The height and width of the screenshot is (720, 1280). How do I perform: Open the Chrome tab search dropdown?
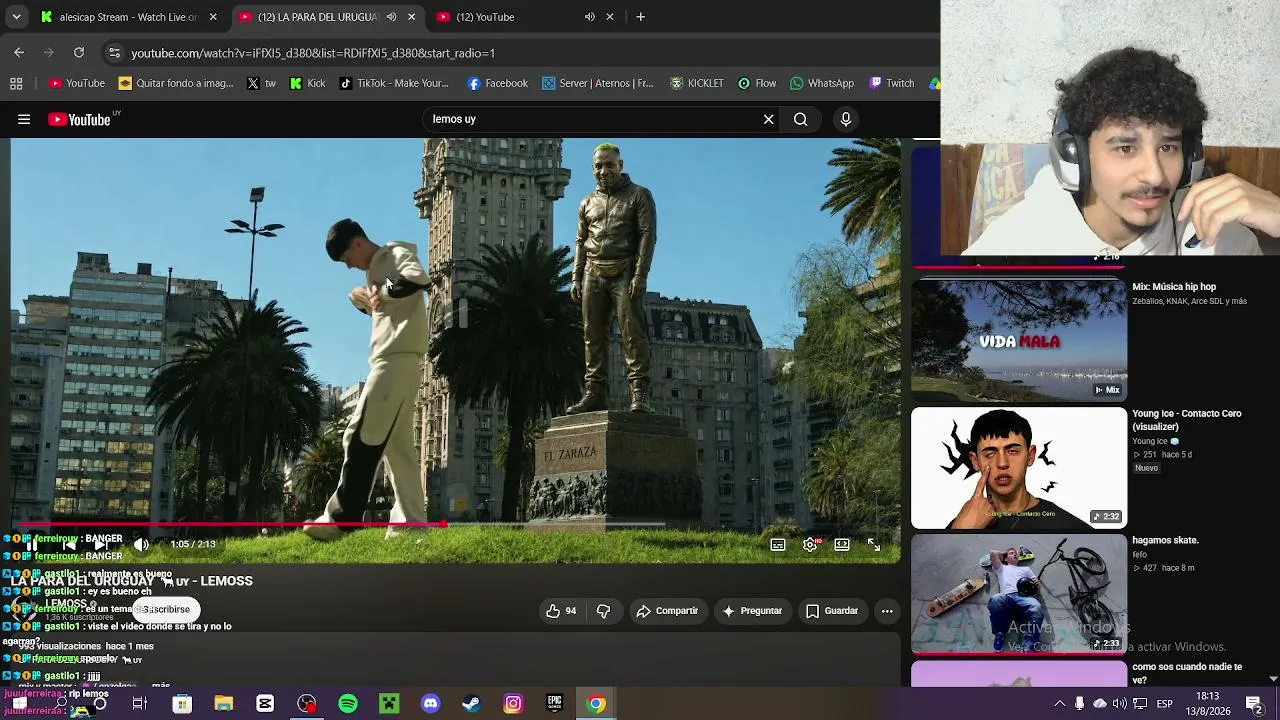[x=16, y=17]
